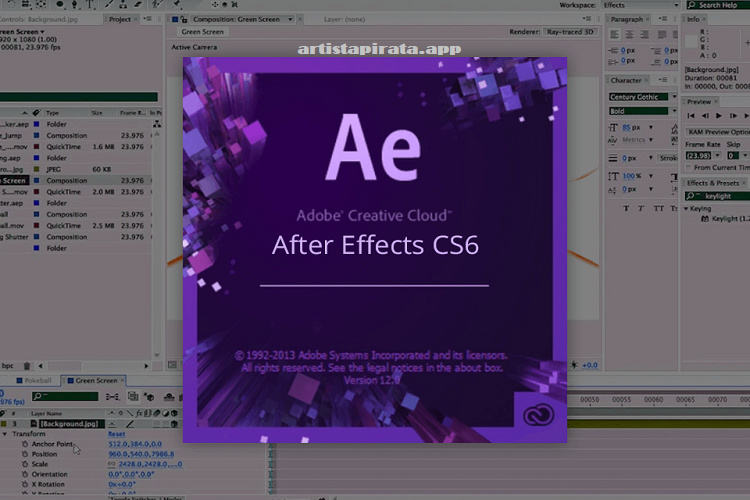
Task: Click the Effects & Presets keylight search field
Action: tap(717, 196)
